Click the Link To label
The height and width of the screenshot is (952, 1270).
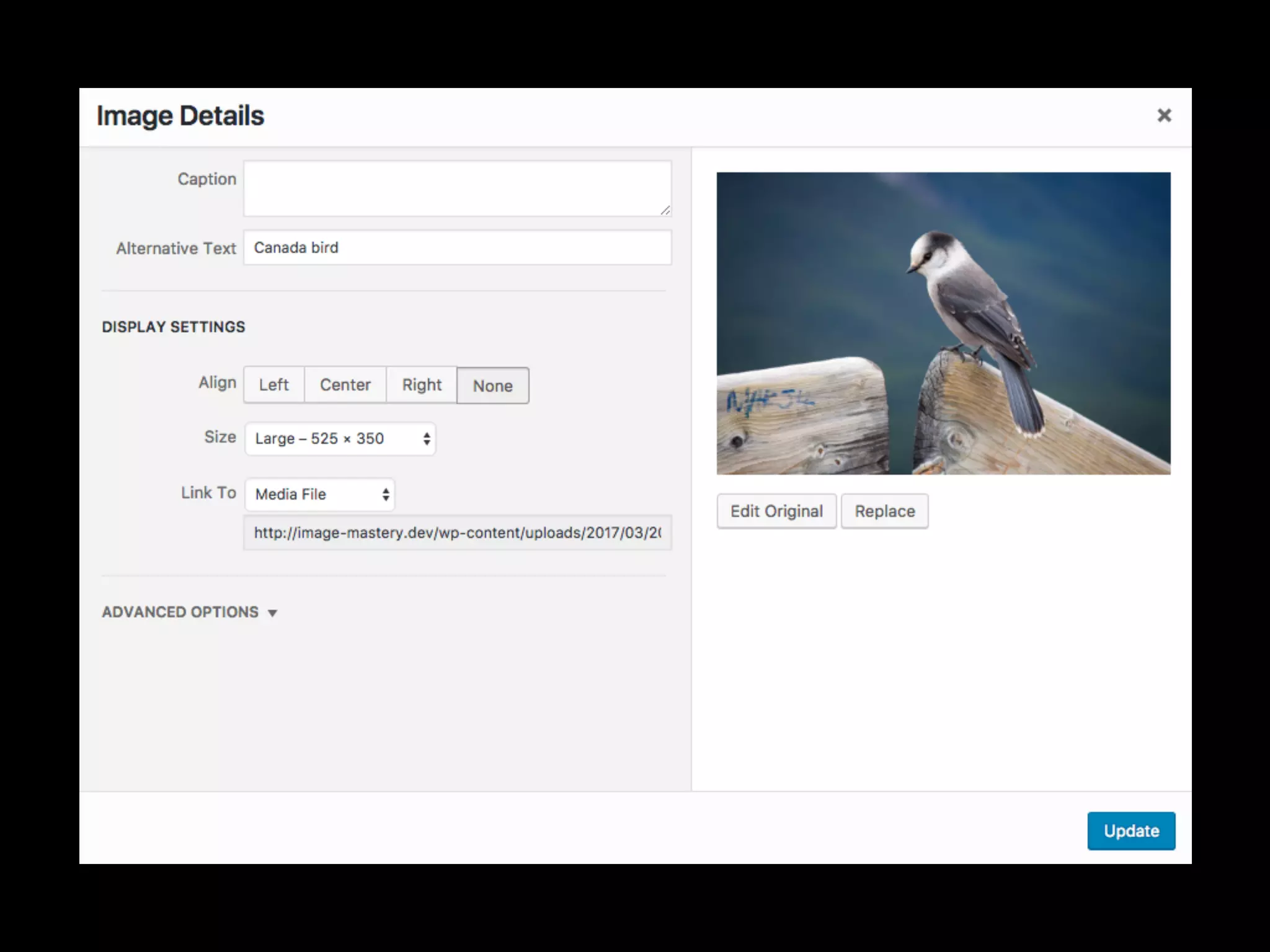pos(208,493)
